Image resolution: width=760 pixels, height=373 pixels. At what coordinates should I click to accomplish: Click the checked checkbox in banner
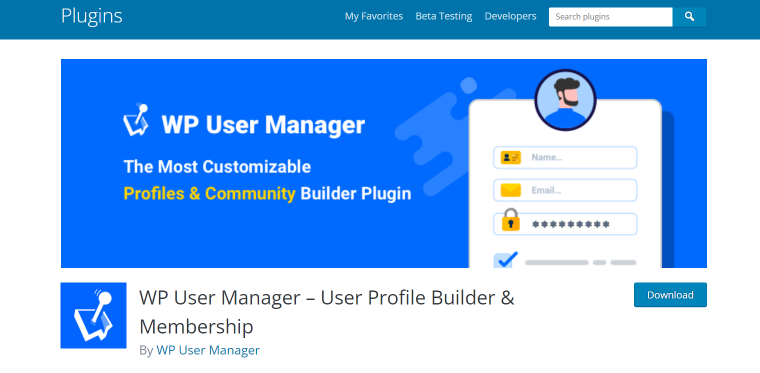click(x=506, y=260)
